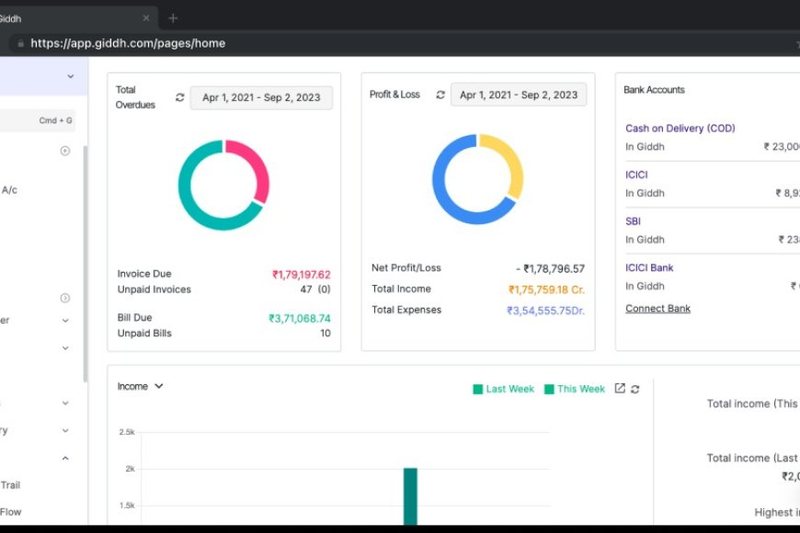Open the ICICI Bank account link
Image resolution: width=800 pixels, height=533 pixels.
click(x=649, y=267)
